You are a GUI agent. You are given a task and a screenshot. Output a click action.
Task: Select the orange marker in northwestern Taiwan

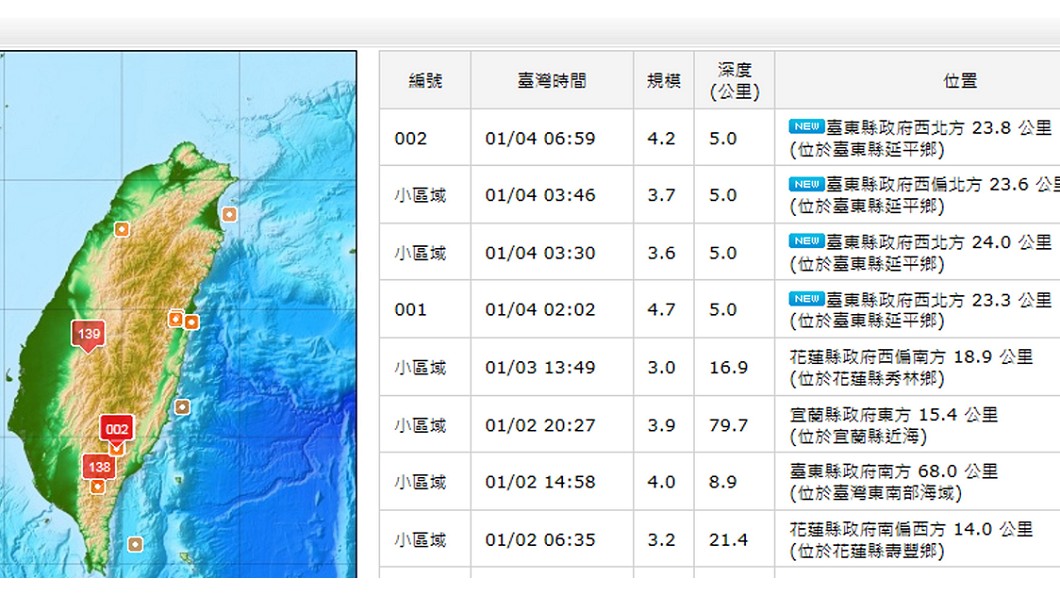122,230
